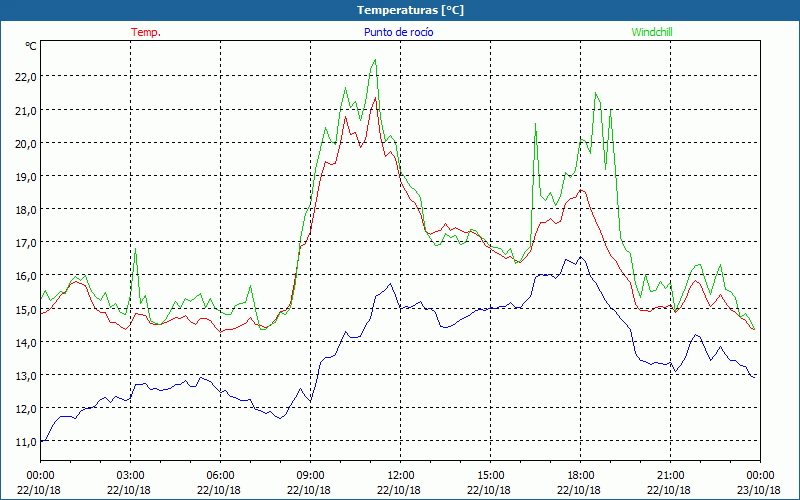The height and width of the screenshot is (500, 800).
Task: Click the 12,0 y-axis value
Action: coord(26,409)
